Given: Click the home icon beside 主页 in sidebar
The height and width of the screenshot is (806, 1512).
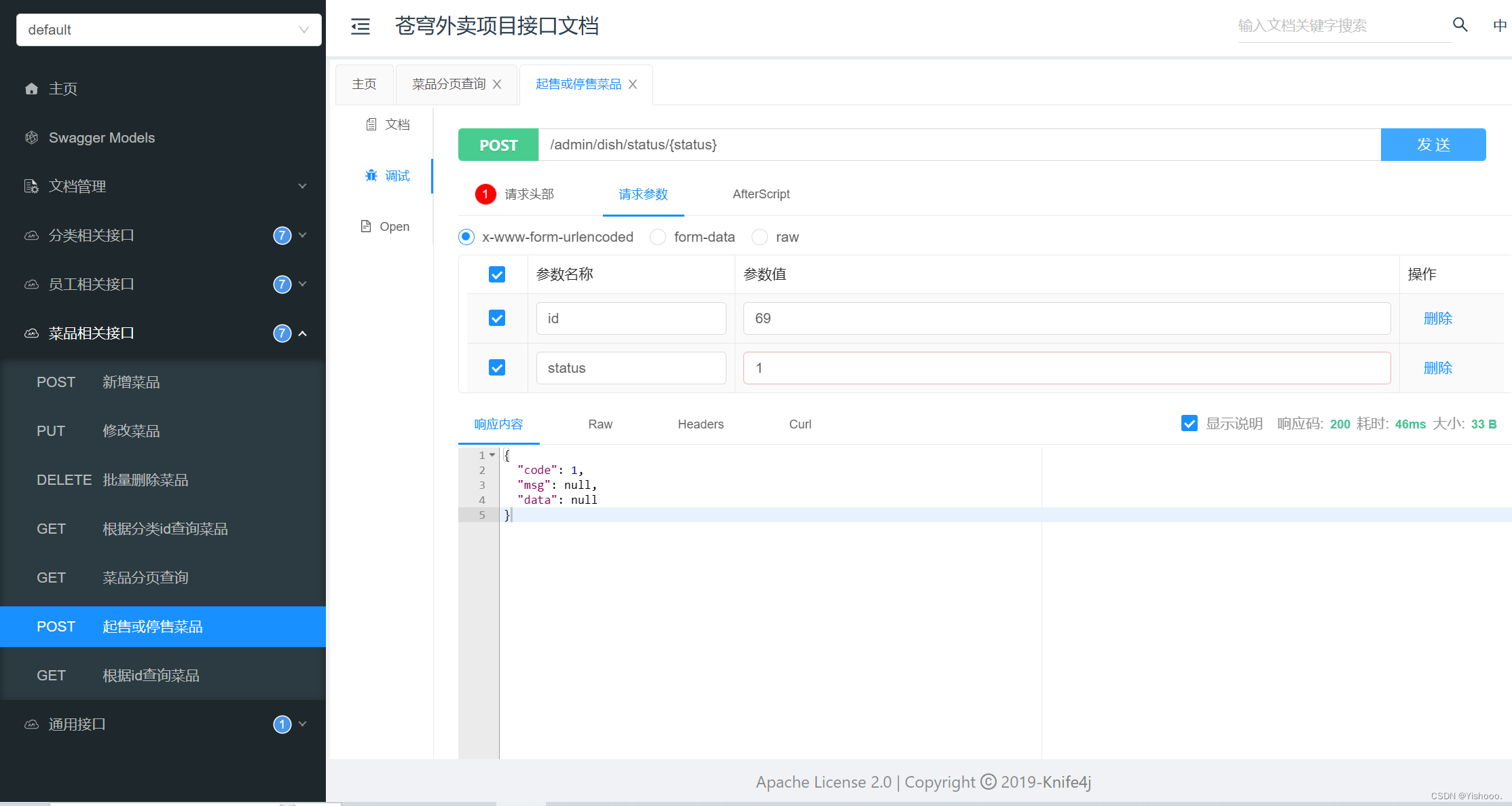Looking at the screenshot, I should pyautogui.click(x=31, y=89).
